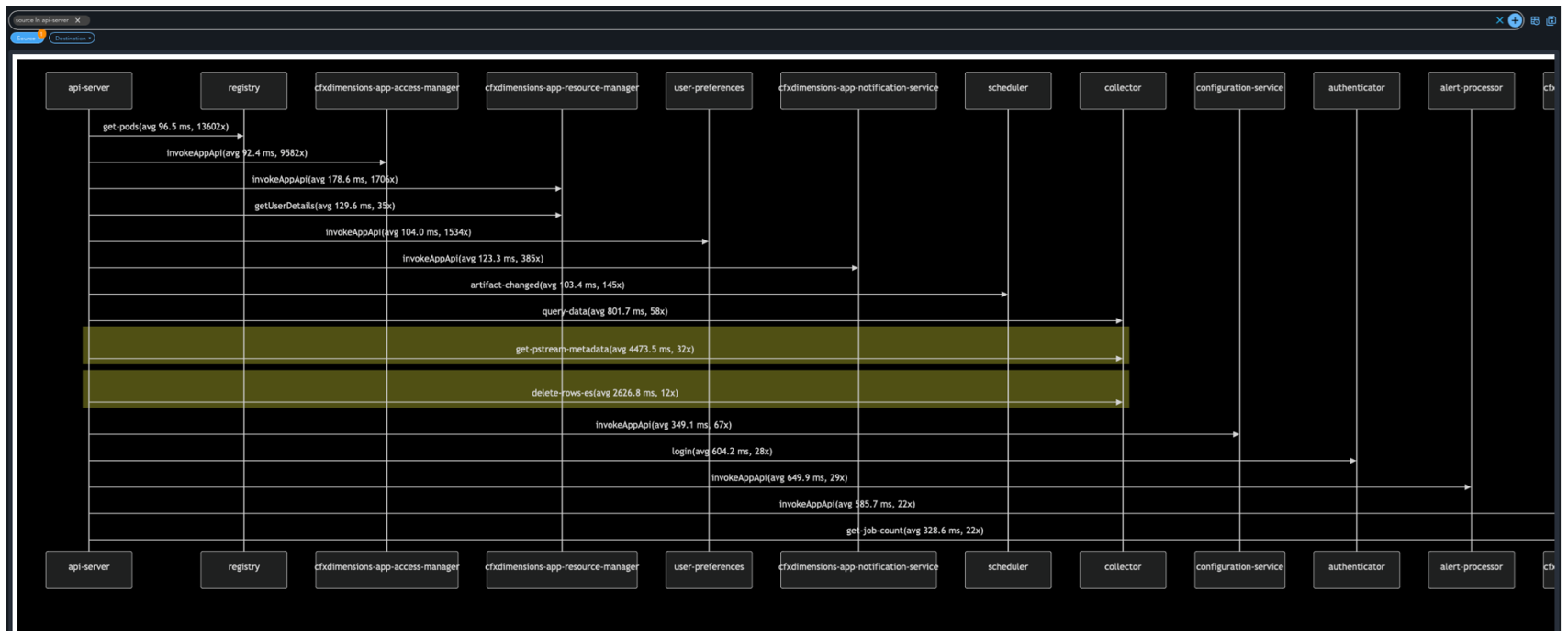Select the login message label

pos(722,452)
